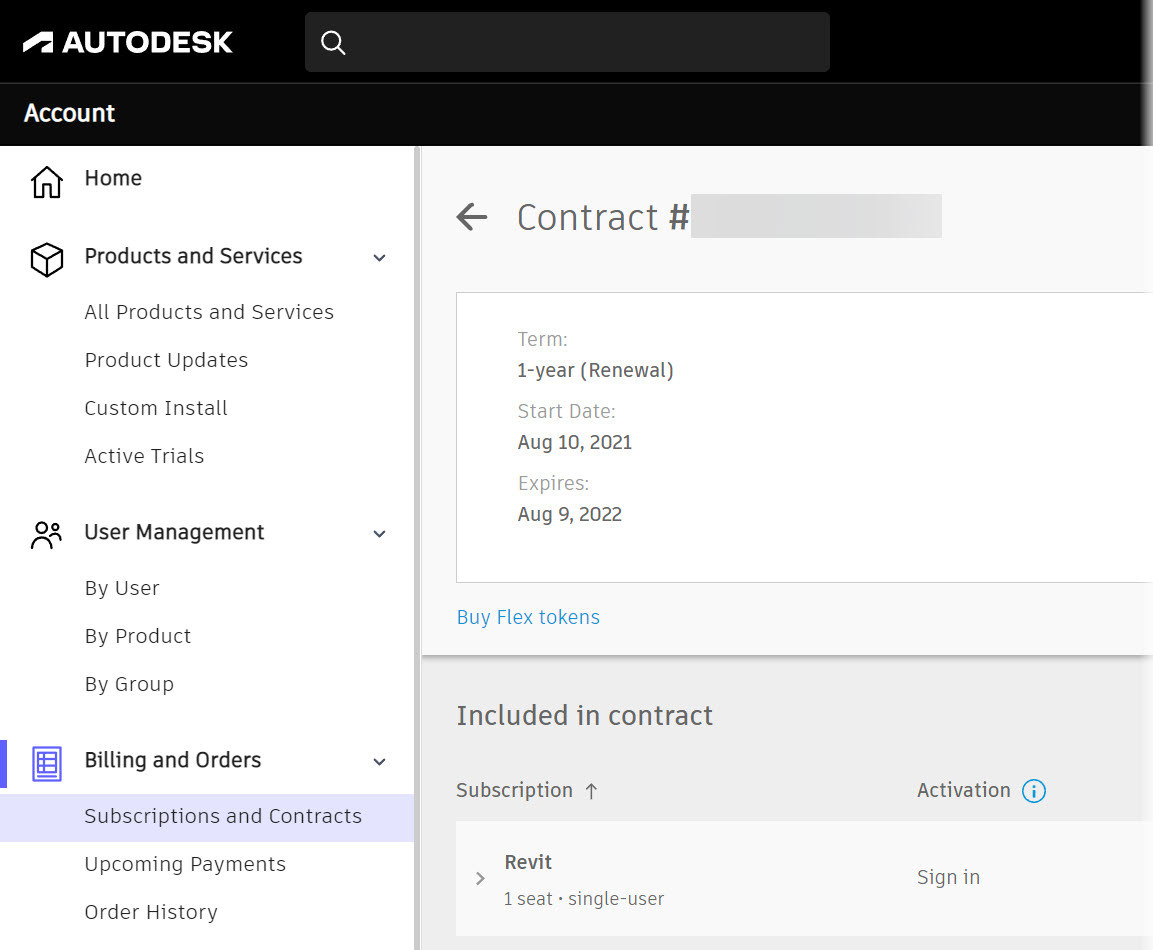Viewport: 1153px width, 950px height.
Task: Switch to Upcoming Payments
Action: point(185,864)
